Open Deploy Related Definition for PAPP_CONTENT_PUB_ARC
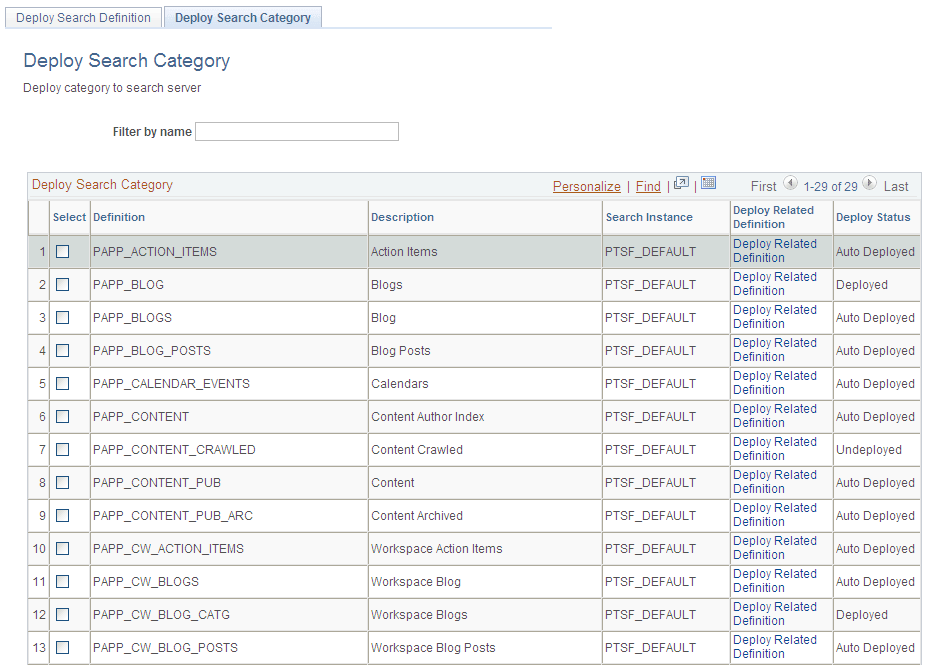 pyautogui.click(x=775, y=515)
